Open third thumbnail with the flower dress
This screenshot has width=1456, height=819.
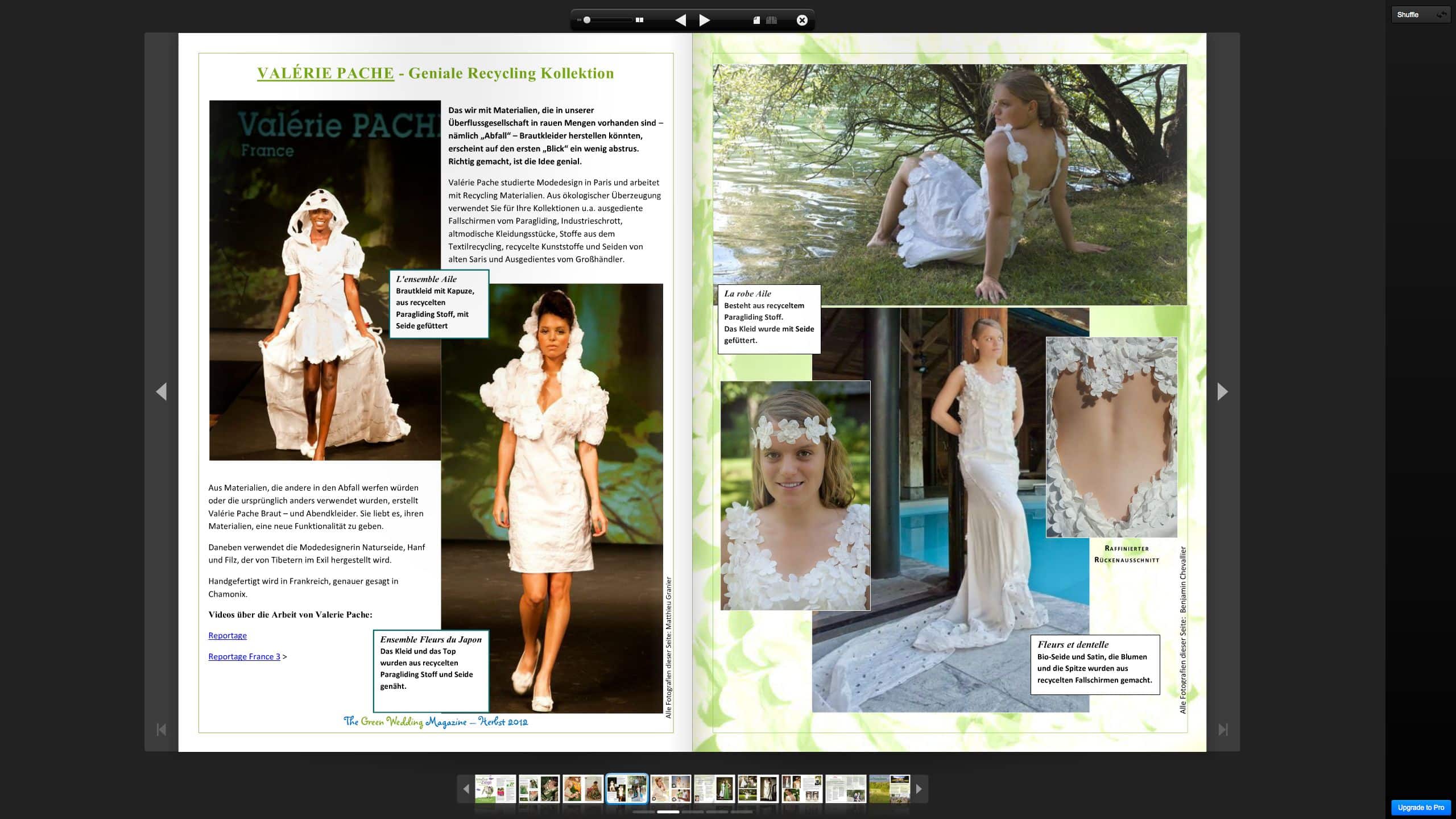pyautogui.click(x=583, y=789)
